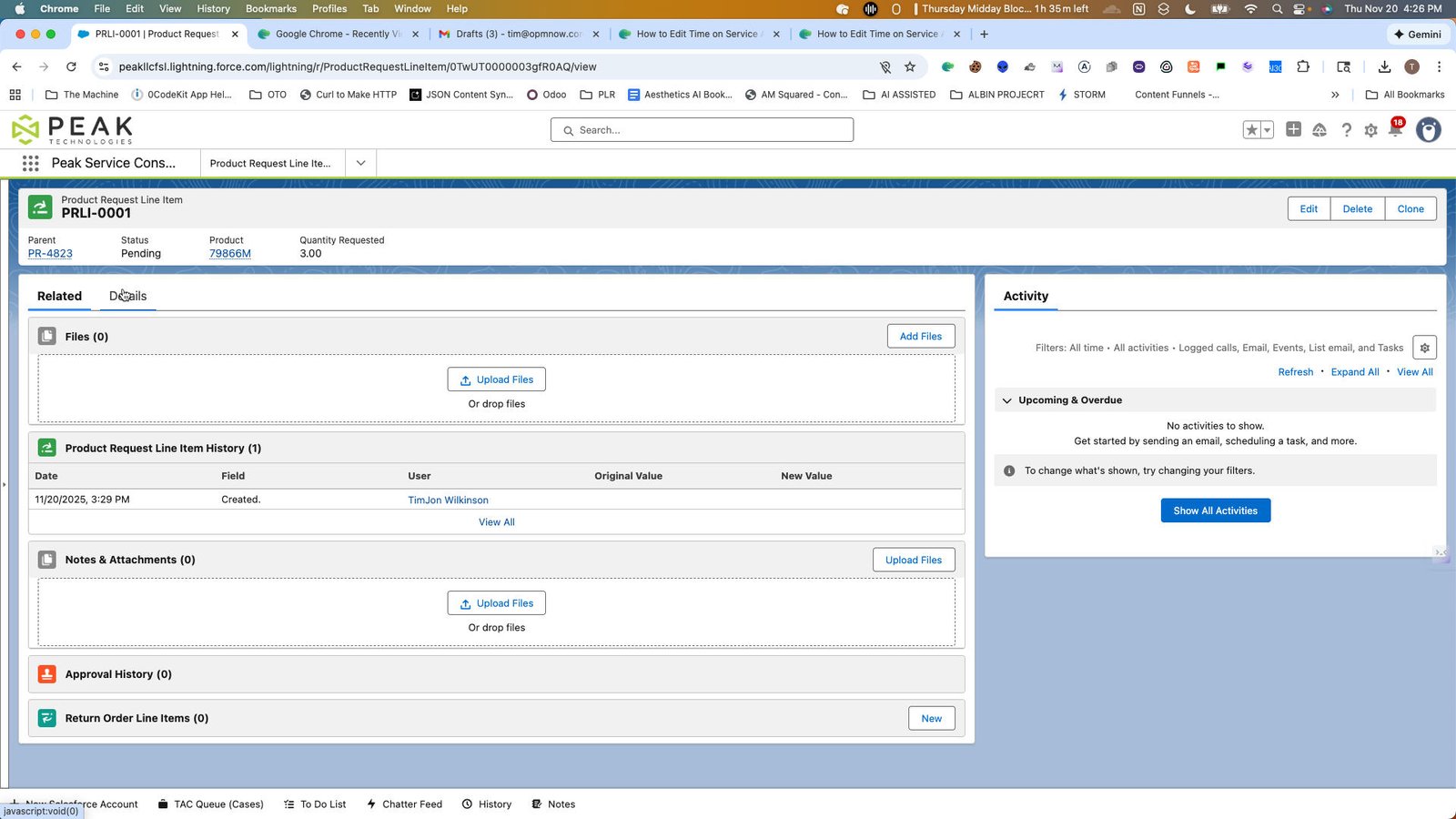Collapse Upcoming & Overdue section
This screenshot has height=819, width=1456.
tap(1007, 400)
